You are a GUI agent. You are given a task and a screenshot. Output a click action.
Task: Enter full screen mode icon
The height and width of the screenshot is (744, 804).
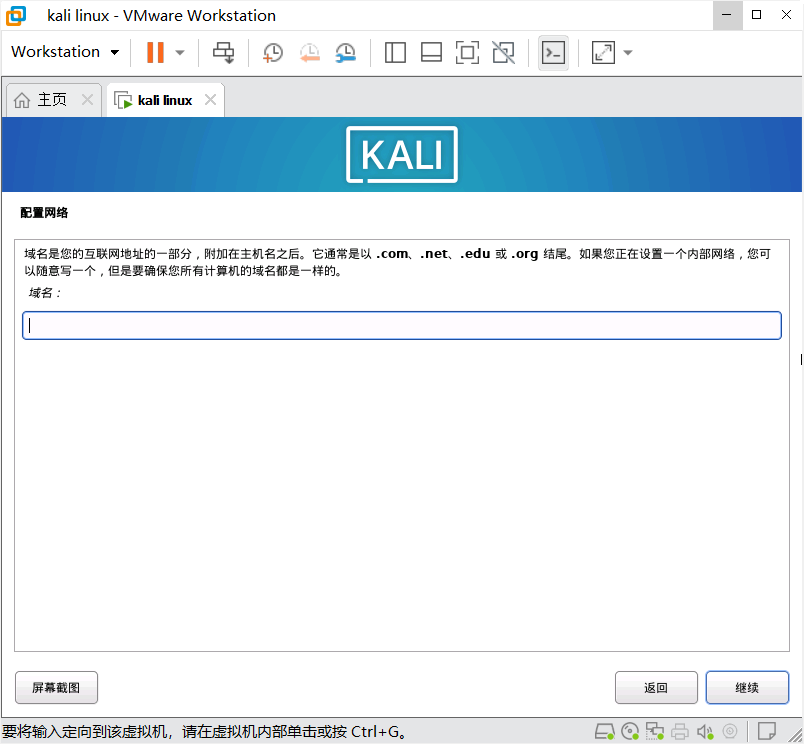pos(467,52)
